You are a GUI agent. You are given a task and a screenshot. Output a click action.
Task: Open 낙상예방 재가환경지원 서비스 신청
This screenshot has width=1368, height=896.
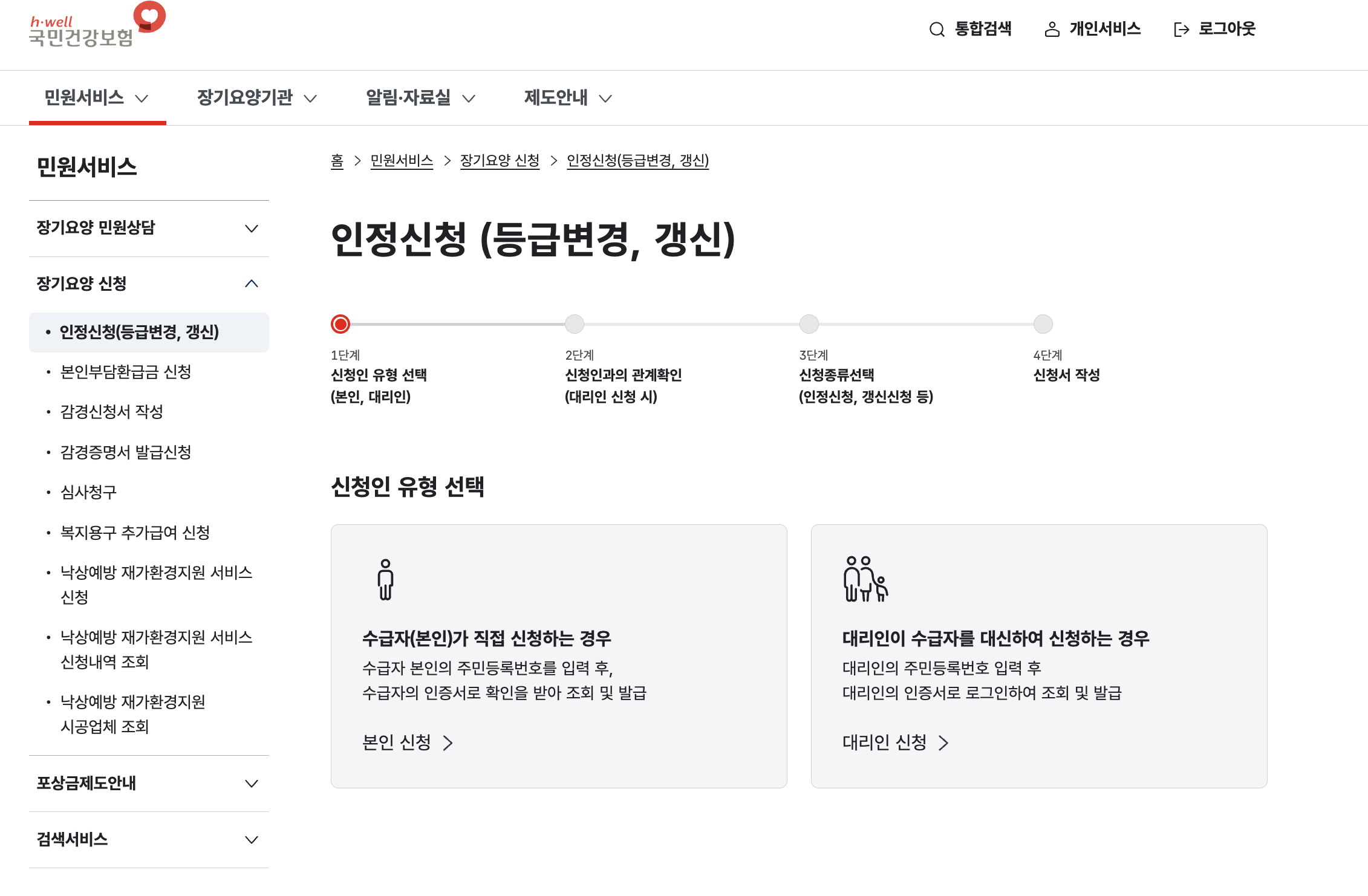coord(156,585)
